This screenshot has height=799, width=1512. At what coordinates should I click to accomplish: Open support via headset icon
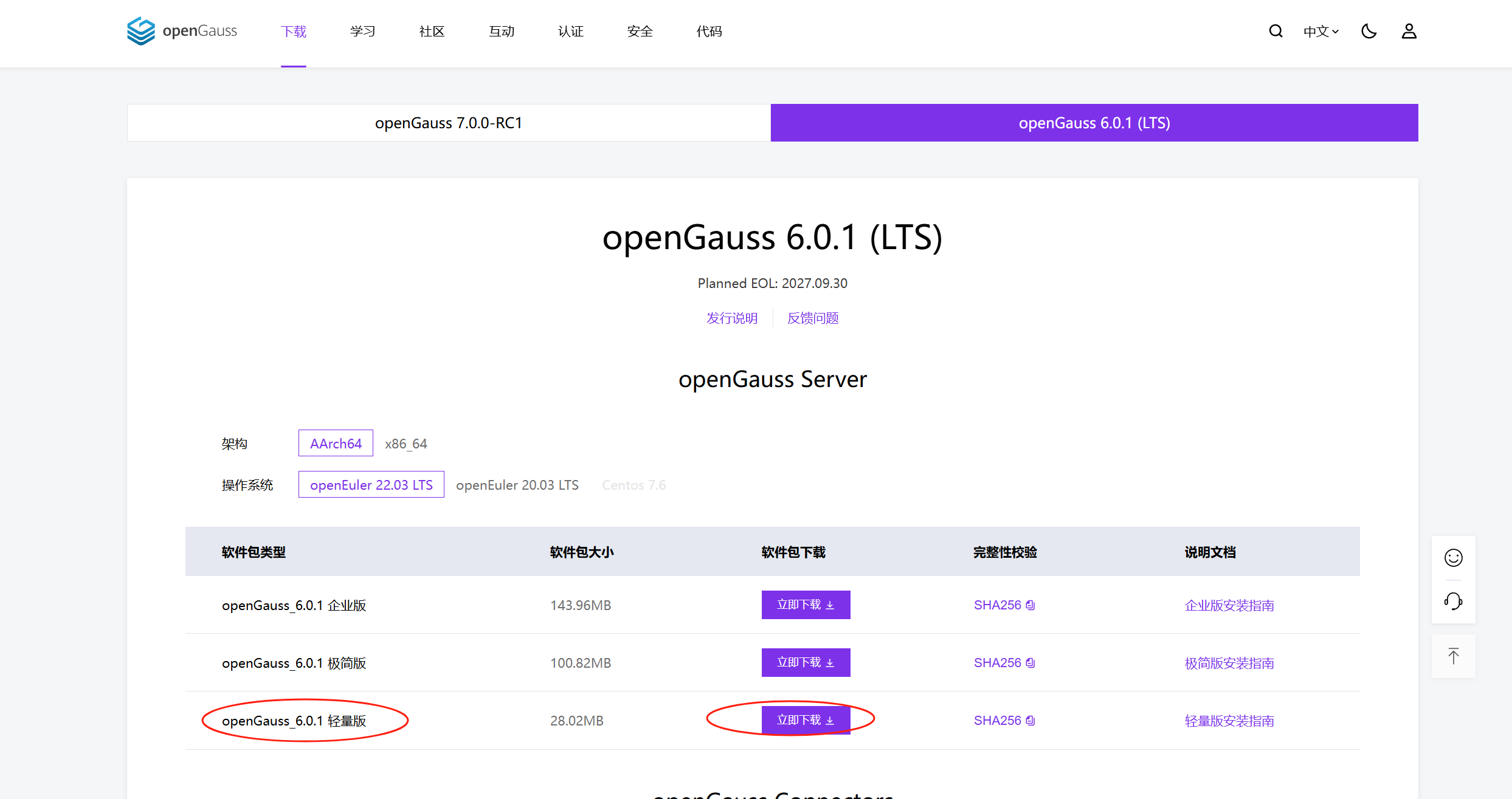1453,602
